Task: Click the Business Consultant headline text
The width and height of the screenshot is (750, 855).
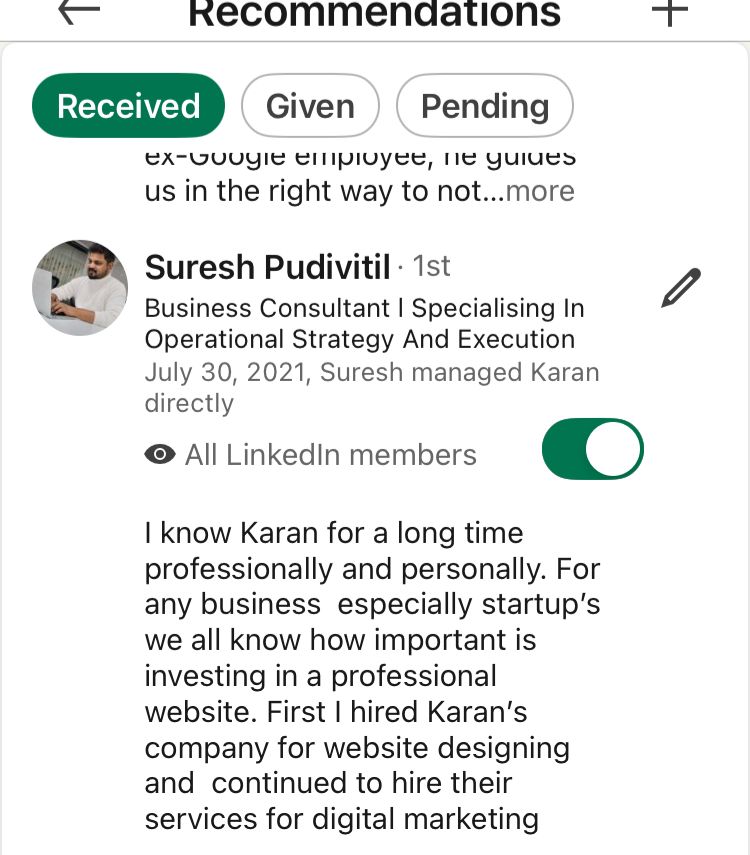Action: [364, 323]
